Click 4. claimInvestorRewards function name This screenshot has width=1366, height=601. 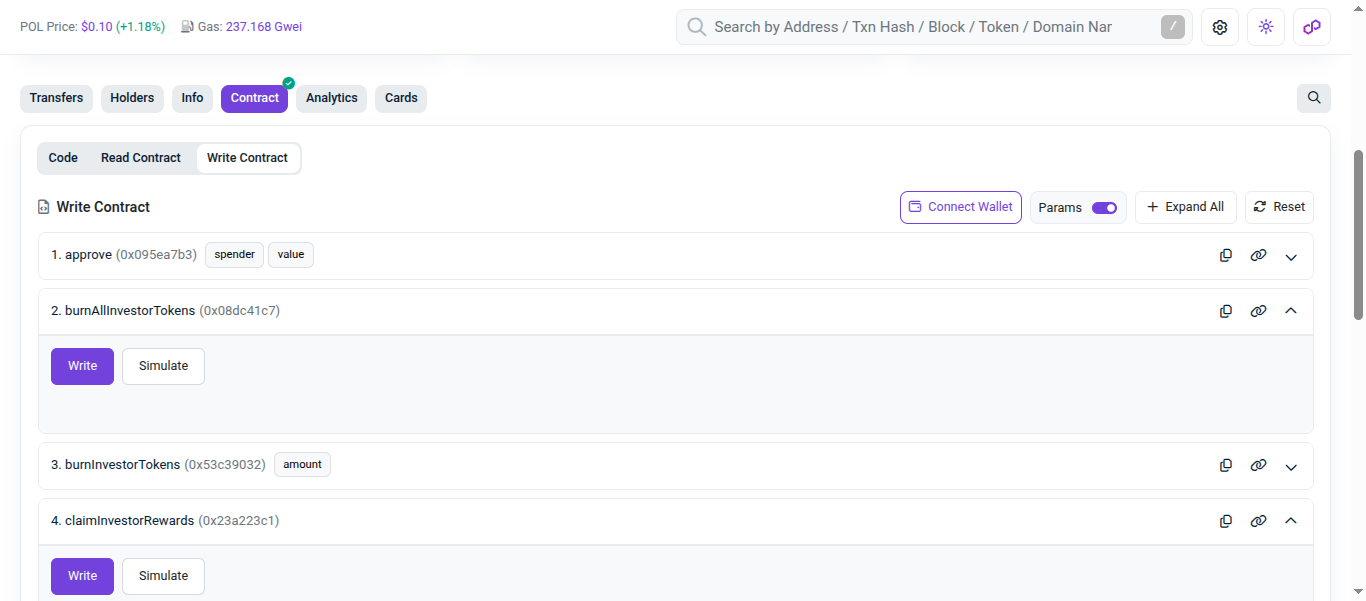(123, 521)
